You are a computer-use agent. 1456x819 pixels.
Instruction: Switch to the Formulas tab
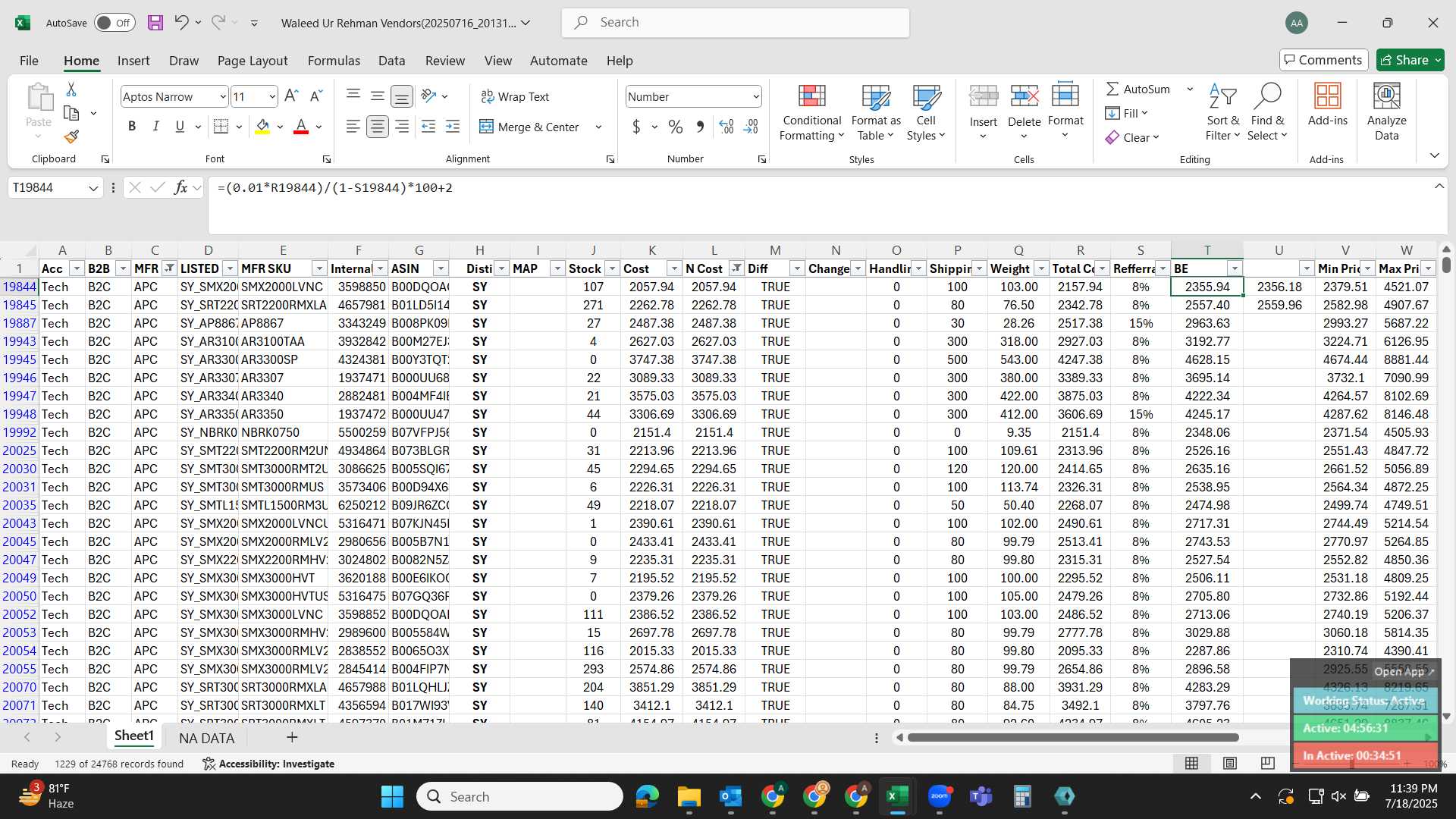[334, 61]
